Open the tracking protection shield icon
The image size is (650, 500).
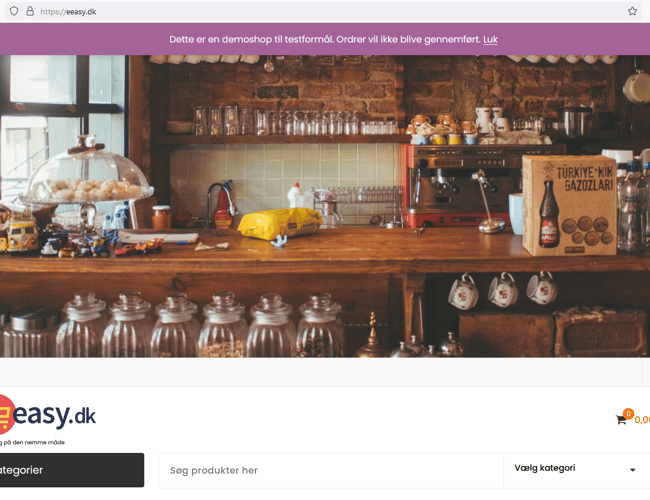tap(14, 11)
